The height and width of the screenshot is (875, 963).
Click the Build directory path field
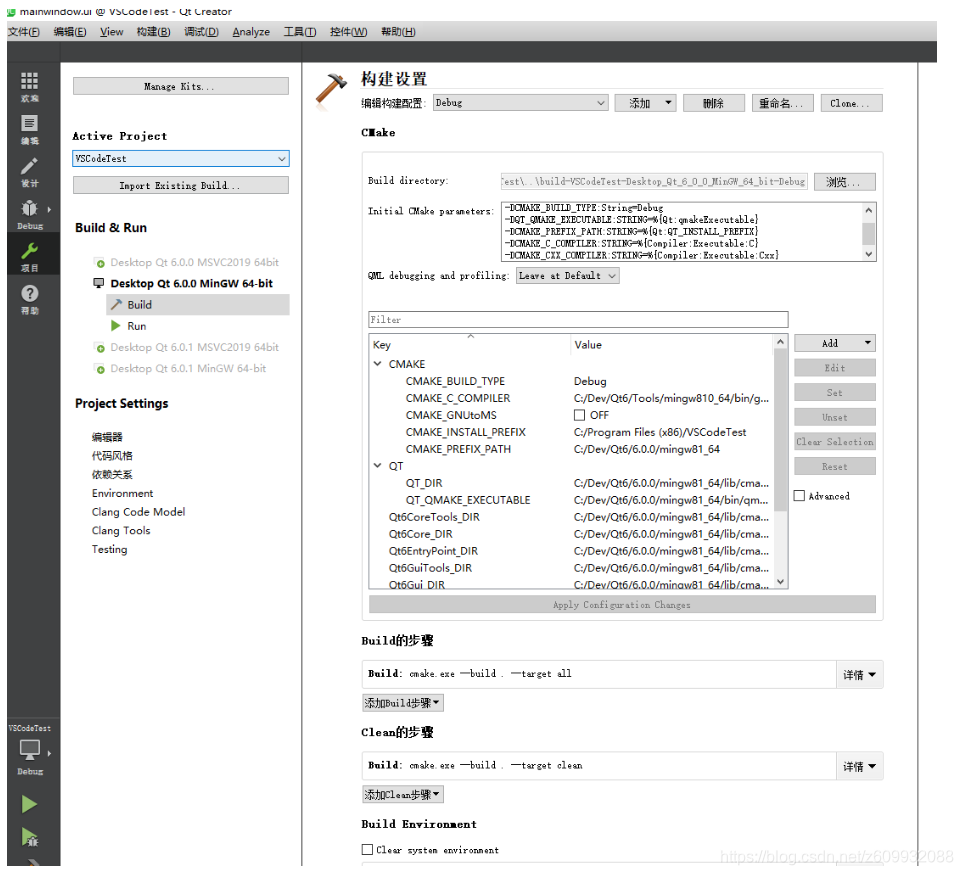pos(654,182)
